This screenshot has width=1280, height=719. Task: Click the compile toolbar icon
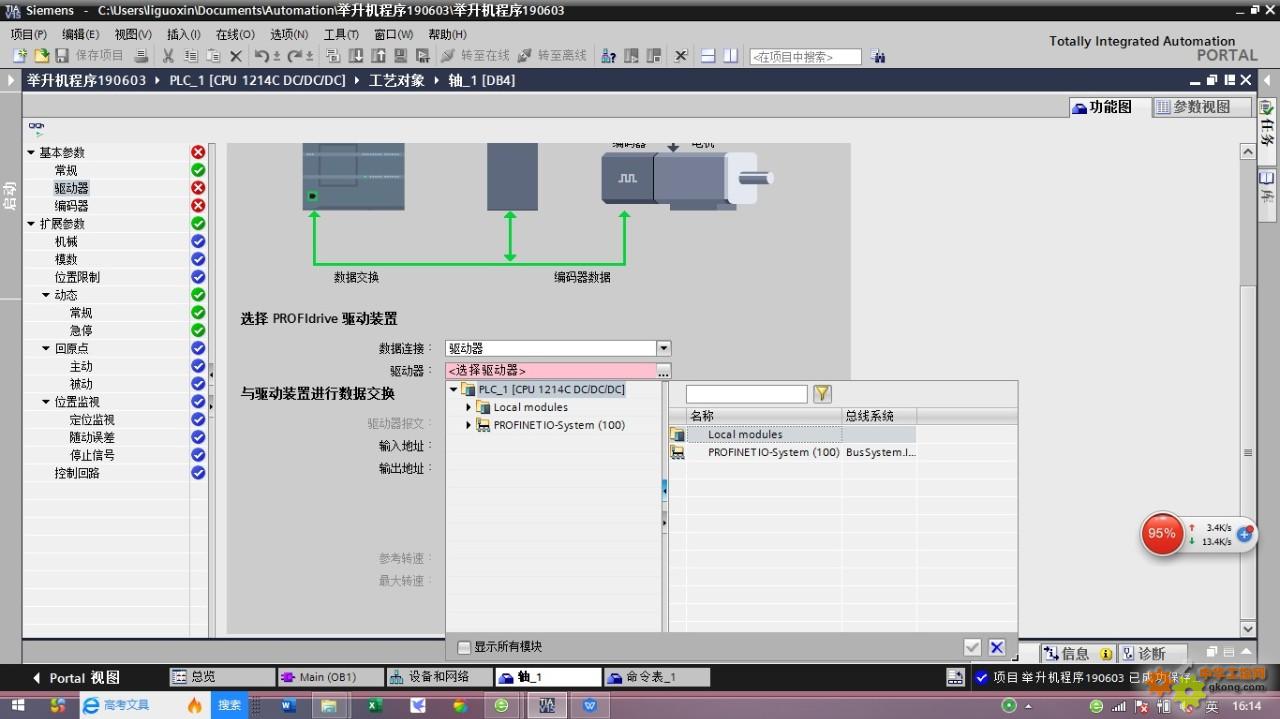click(334, 56)
